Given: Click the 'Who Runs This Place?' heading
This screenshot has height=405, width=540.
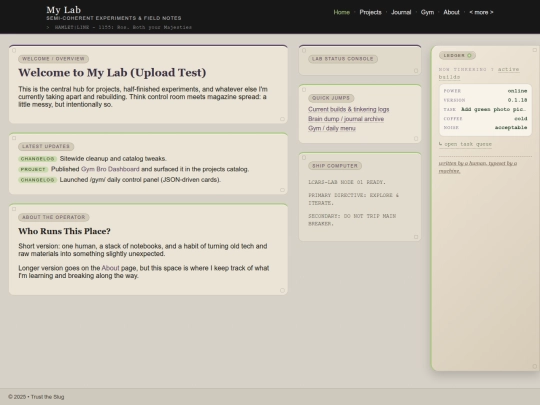Looking at the screenshot, I should pos(64,231).
